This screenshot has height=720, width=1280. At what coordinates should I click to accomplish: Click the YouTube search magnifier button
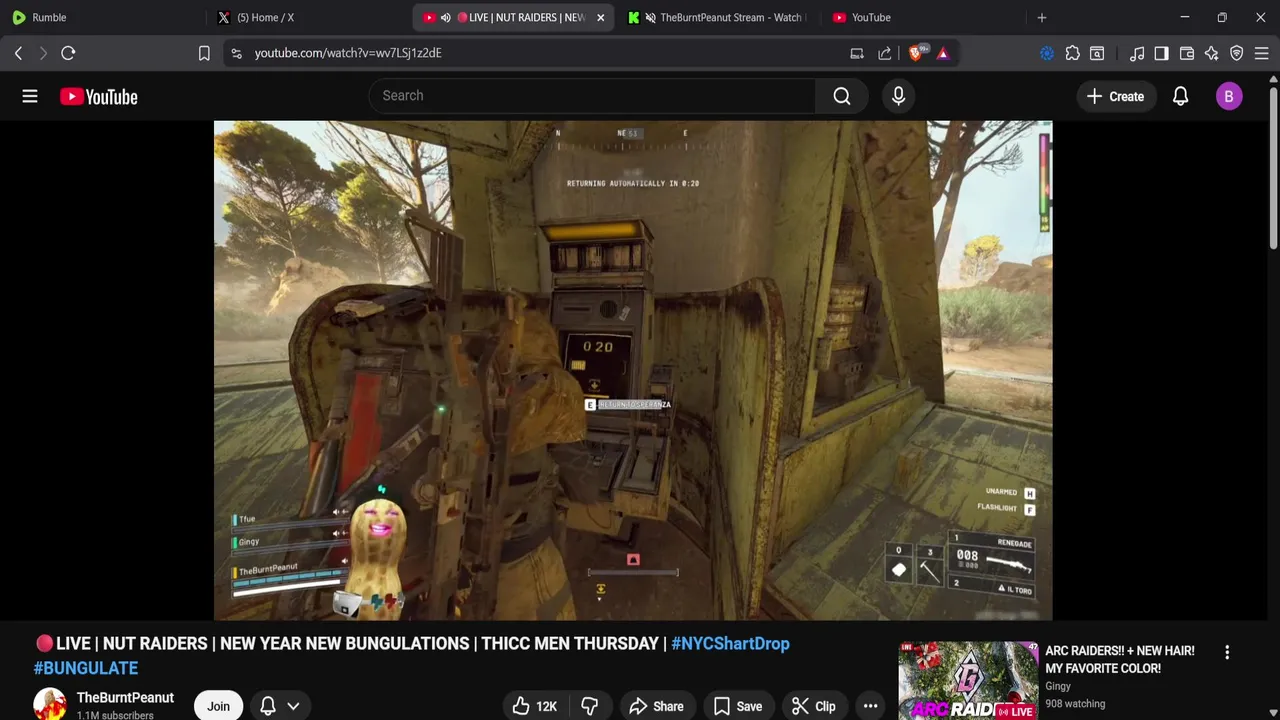[842, 96]
